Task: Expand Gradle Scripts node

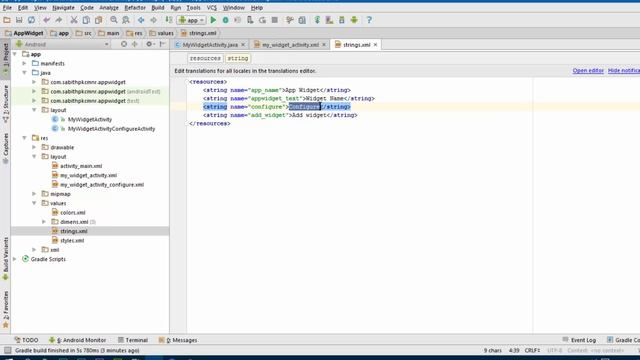Action: pyautogui.click(x=15, y=259)
